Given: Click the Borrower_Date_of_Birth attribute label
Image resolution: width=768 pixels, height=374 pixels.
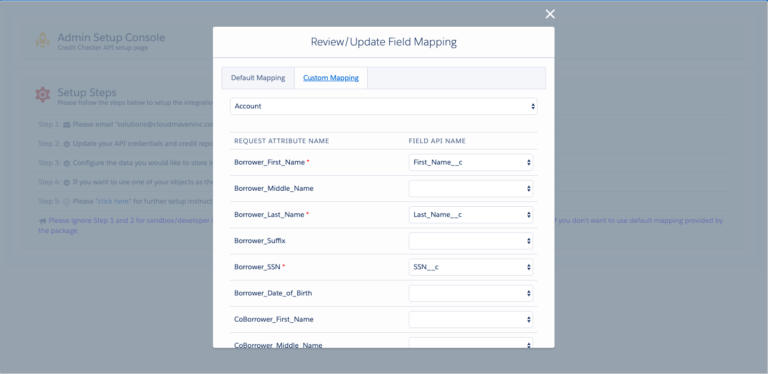Looking at the screenshot, I should coord(273,293).
